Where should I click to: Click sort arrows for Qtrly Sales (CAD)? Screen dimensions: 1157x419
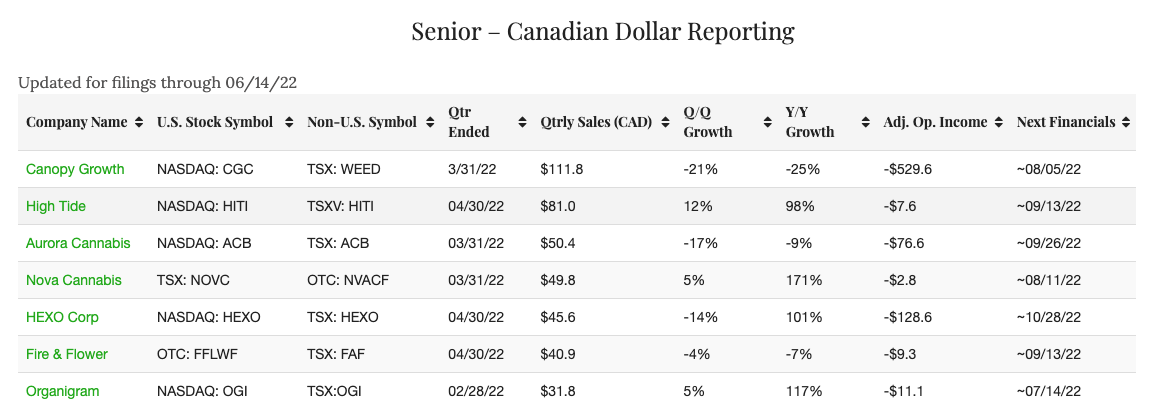pos(664,122)
